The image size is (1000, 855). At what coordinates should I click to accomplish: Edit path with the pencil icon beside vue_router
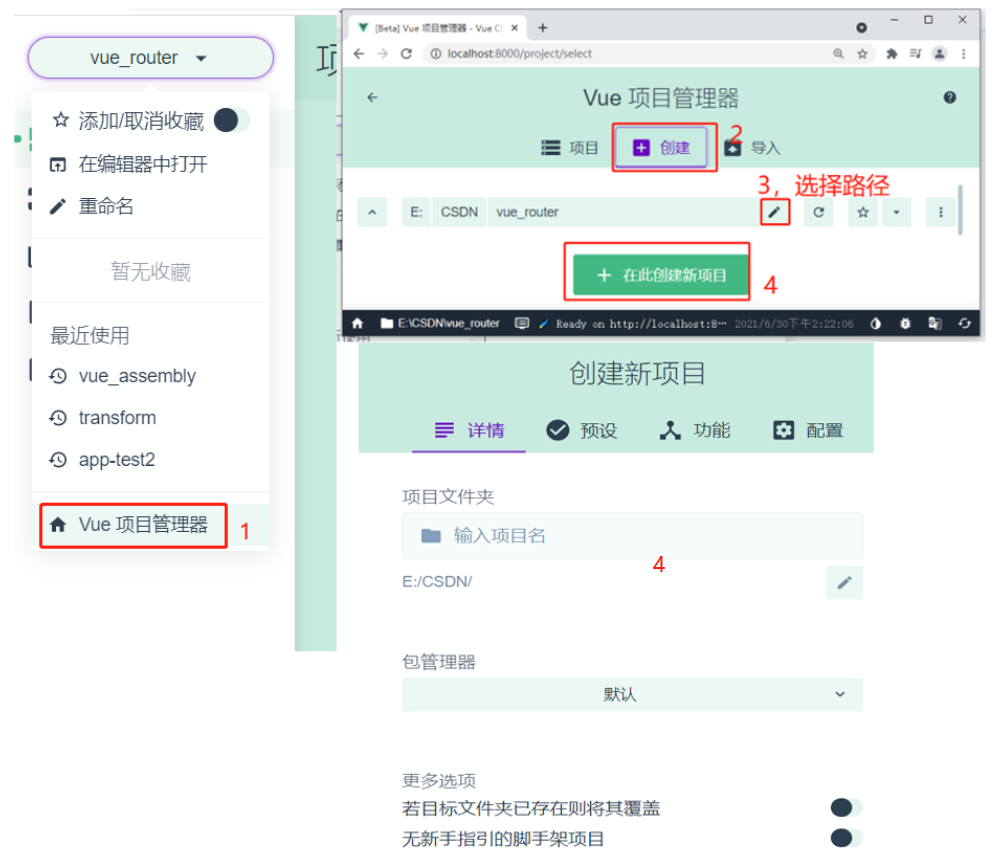(x=775, y=212)
